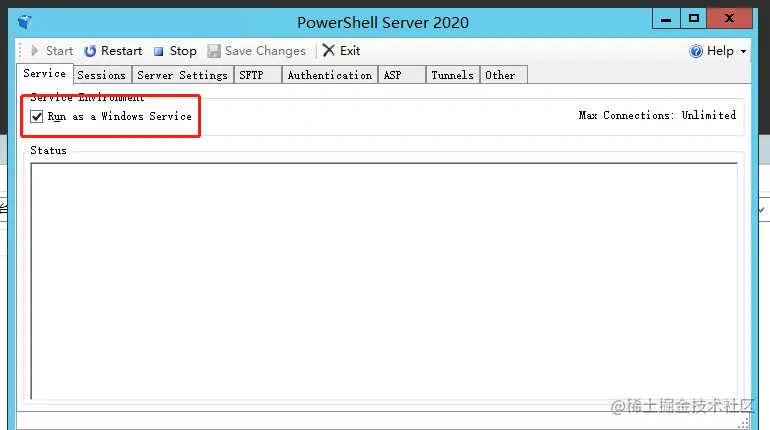
Task: Open the Help menu
Action: (717, 51)
